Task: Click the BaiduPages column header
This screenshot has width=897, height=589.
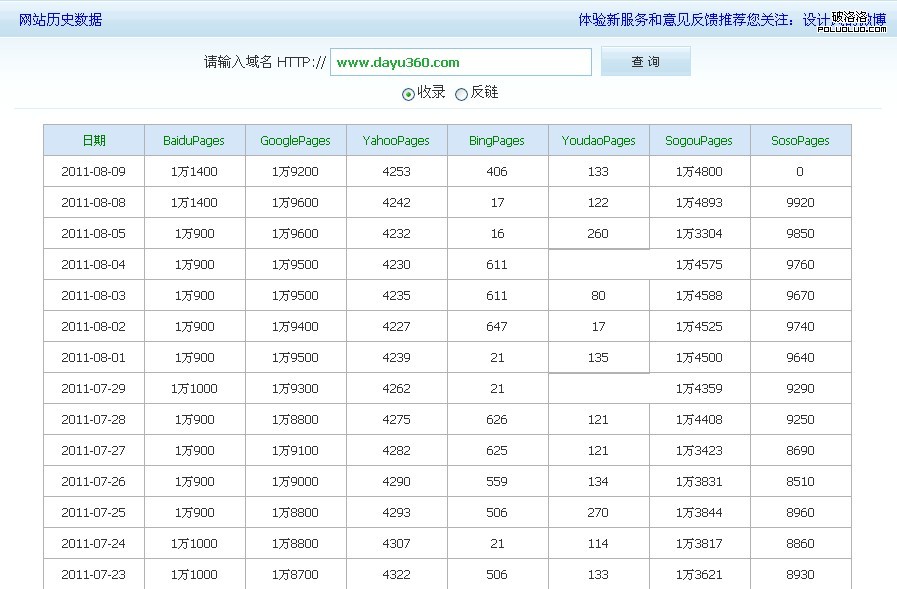Action: pyautogui.click(x=194, y=140)
